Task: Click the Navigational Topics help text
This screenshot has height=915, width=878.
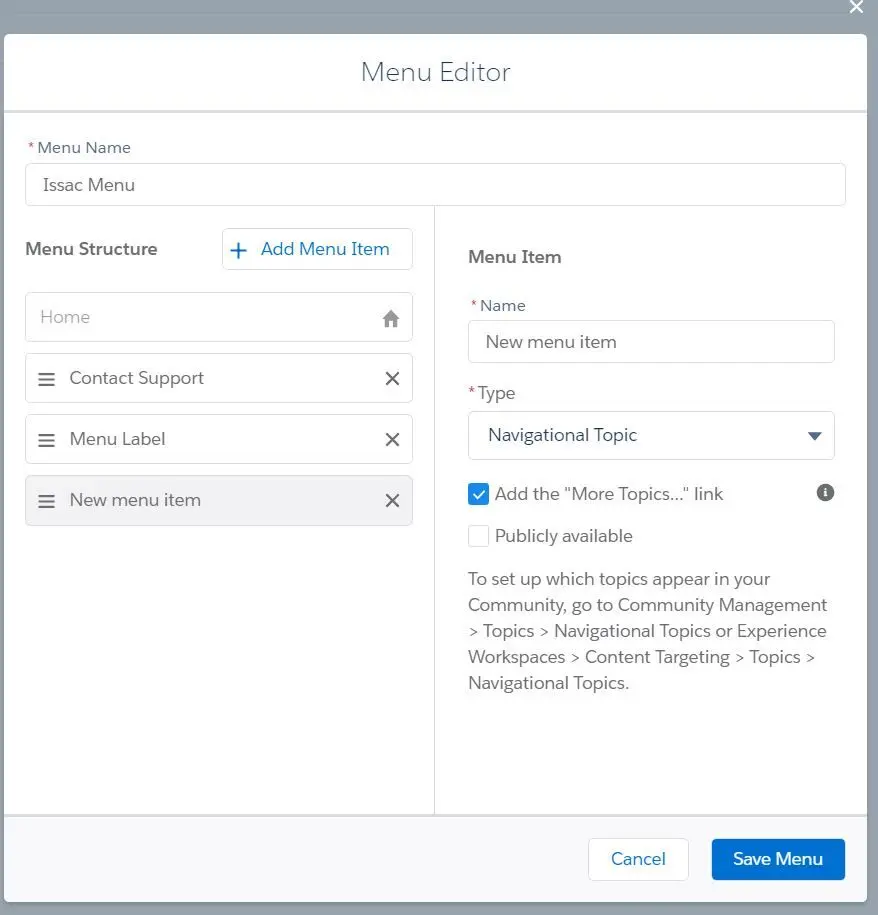Action: pos(647,631)
